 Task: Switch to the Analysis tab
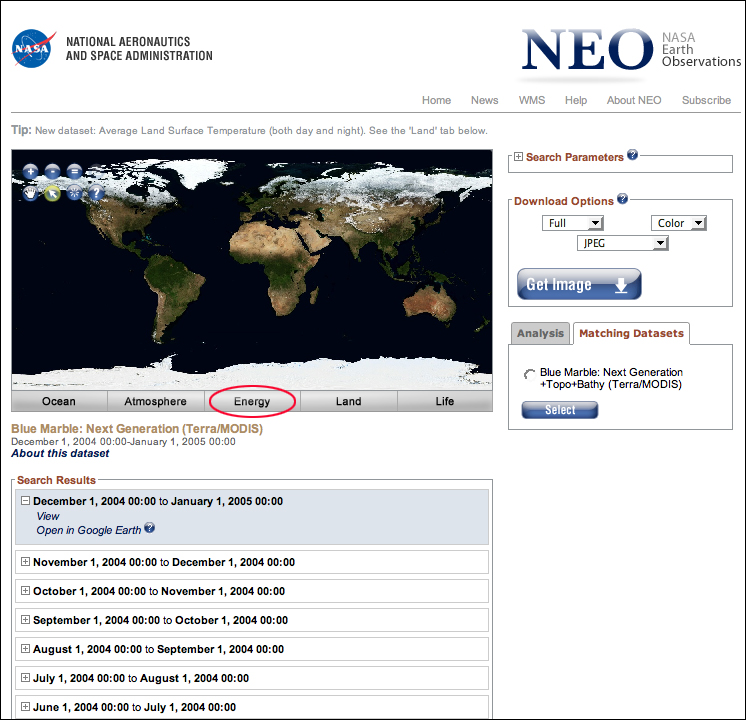click(x=540, y=334)
